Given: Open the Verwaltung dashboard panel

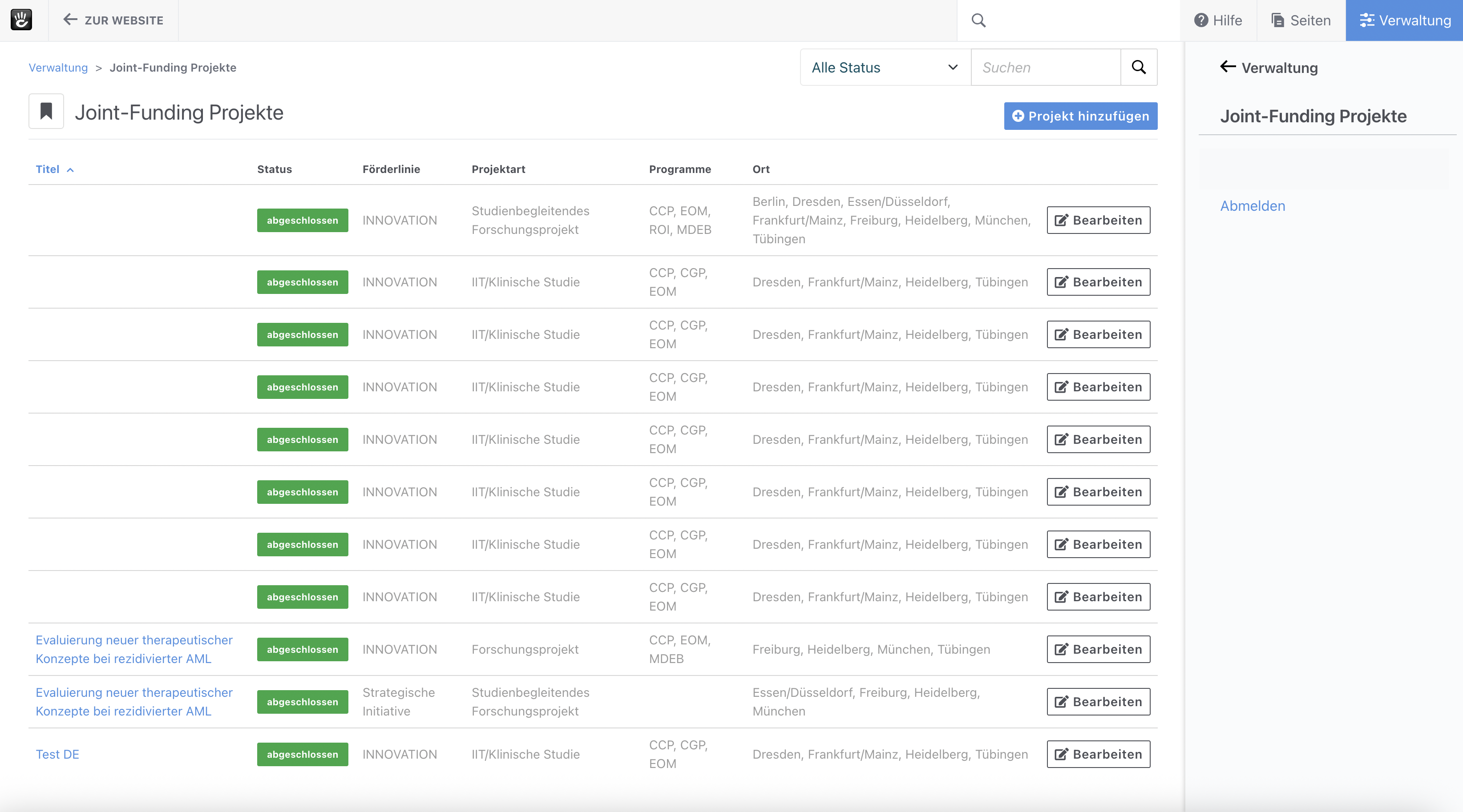Looking at the screenshot, I should click(x=1405, y=20).
